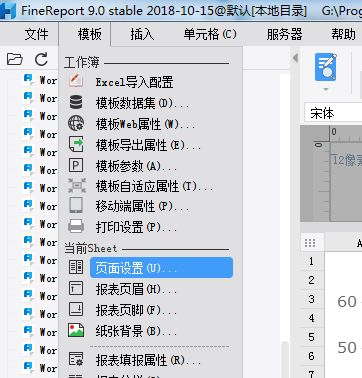Screen dimensions: 362x378
Task: Choose 纸张背景(B)... entry
Action: [136, 331]
